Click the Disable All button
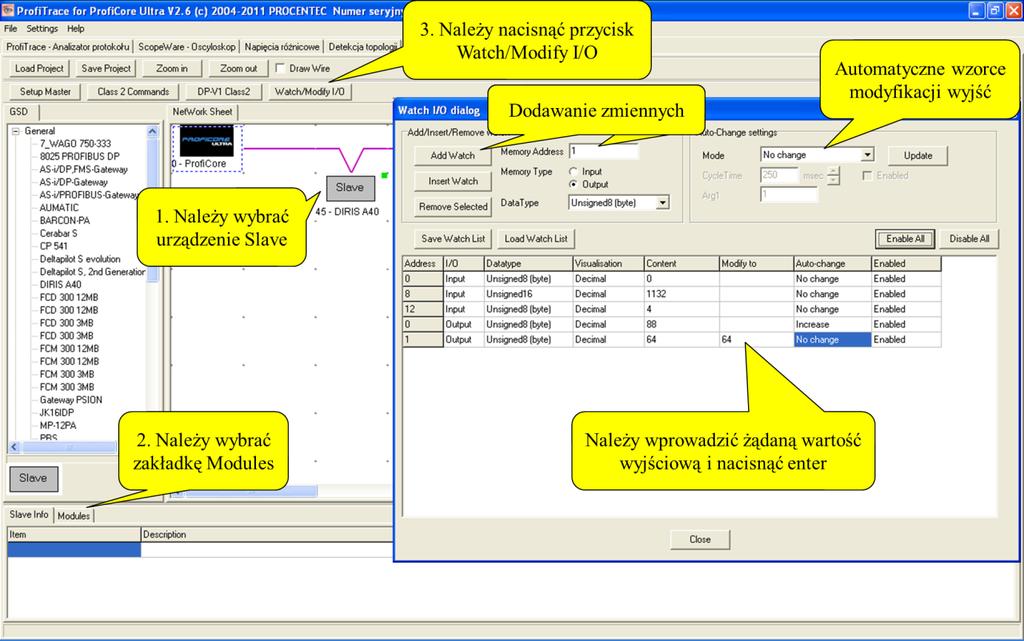1024x641 pixels. point(969,239)
